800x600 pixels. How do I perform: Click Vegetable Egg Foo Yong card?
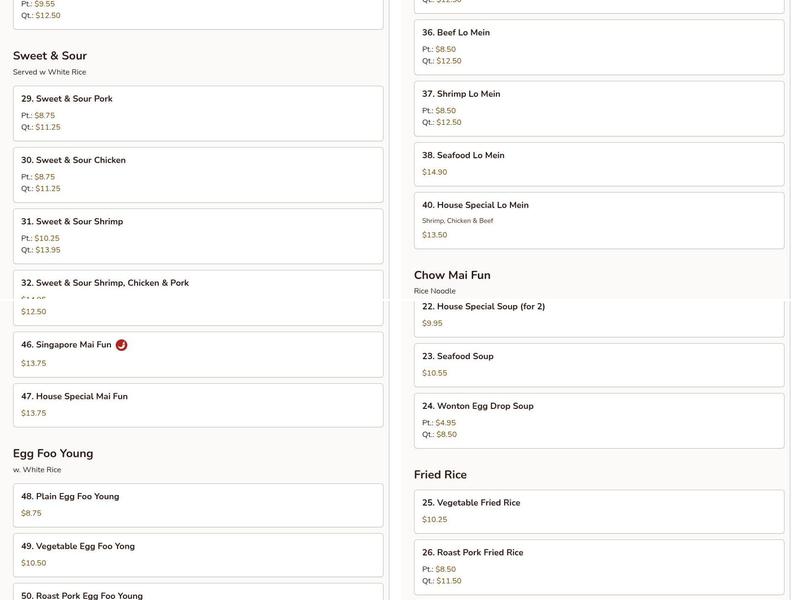click(x=196, y=553)
